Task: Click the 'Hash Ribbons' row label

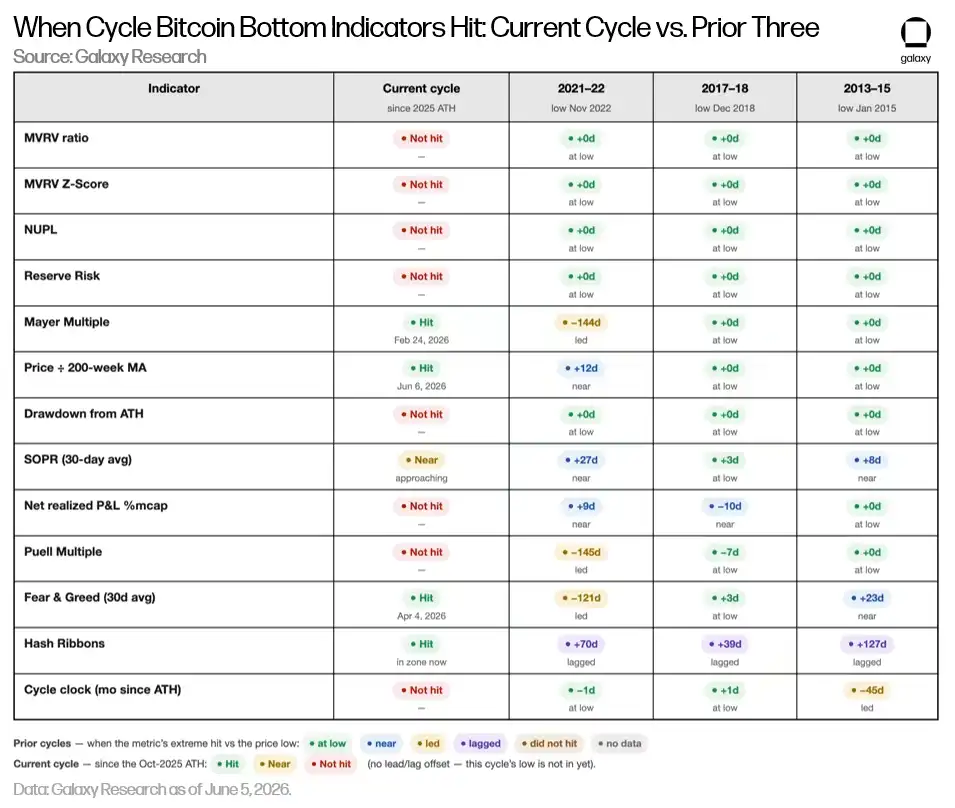Action: [x=64, y=644]
